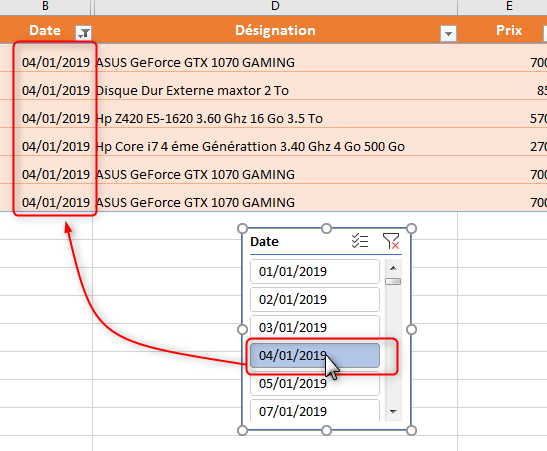Click cell 'Disque Dur Externe maxtor 2 To'
This screenshot has width=547, height=451.
275,87
